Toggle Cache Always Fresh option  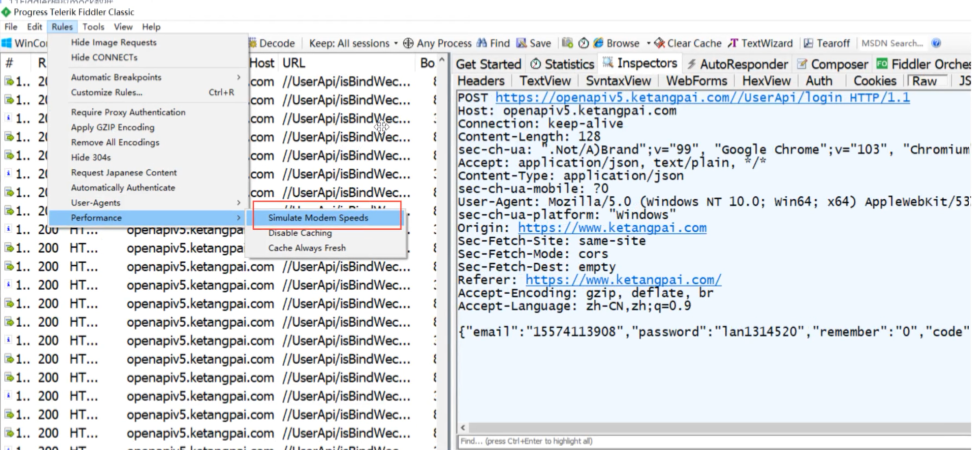pos(307,248)
